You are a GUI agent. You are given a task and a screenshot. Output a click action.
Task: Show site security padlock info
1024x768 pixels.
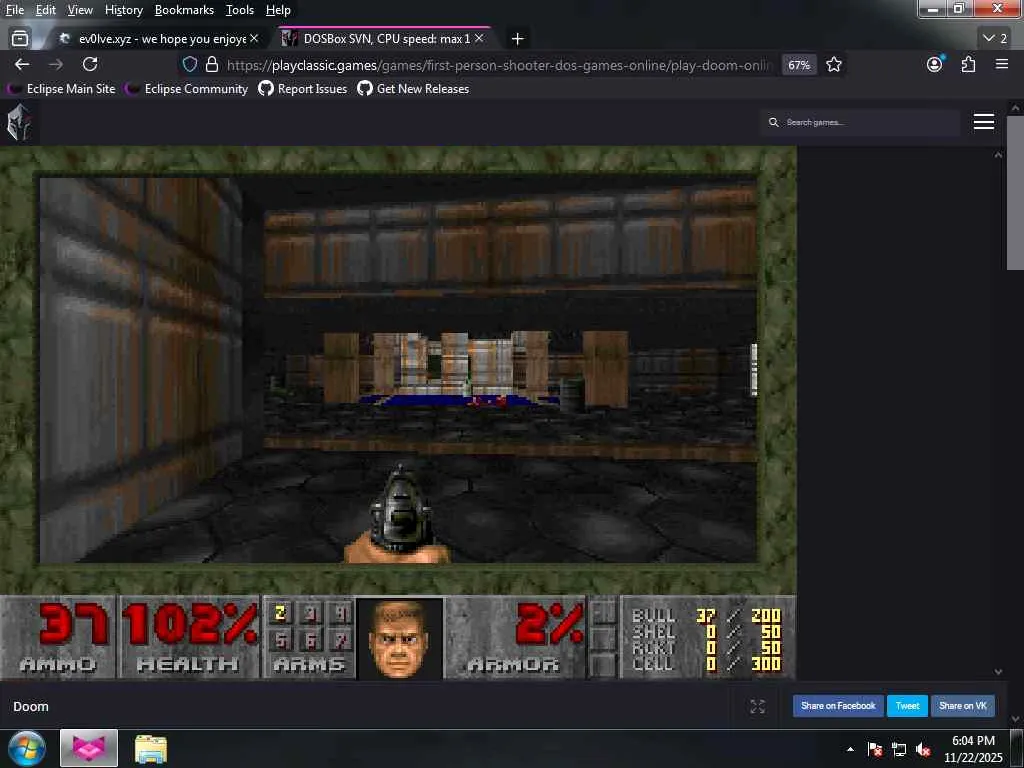pyautogui.click(x=212, y=64)
